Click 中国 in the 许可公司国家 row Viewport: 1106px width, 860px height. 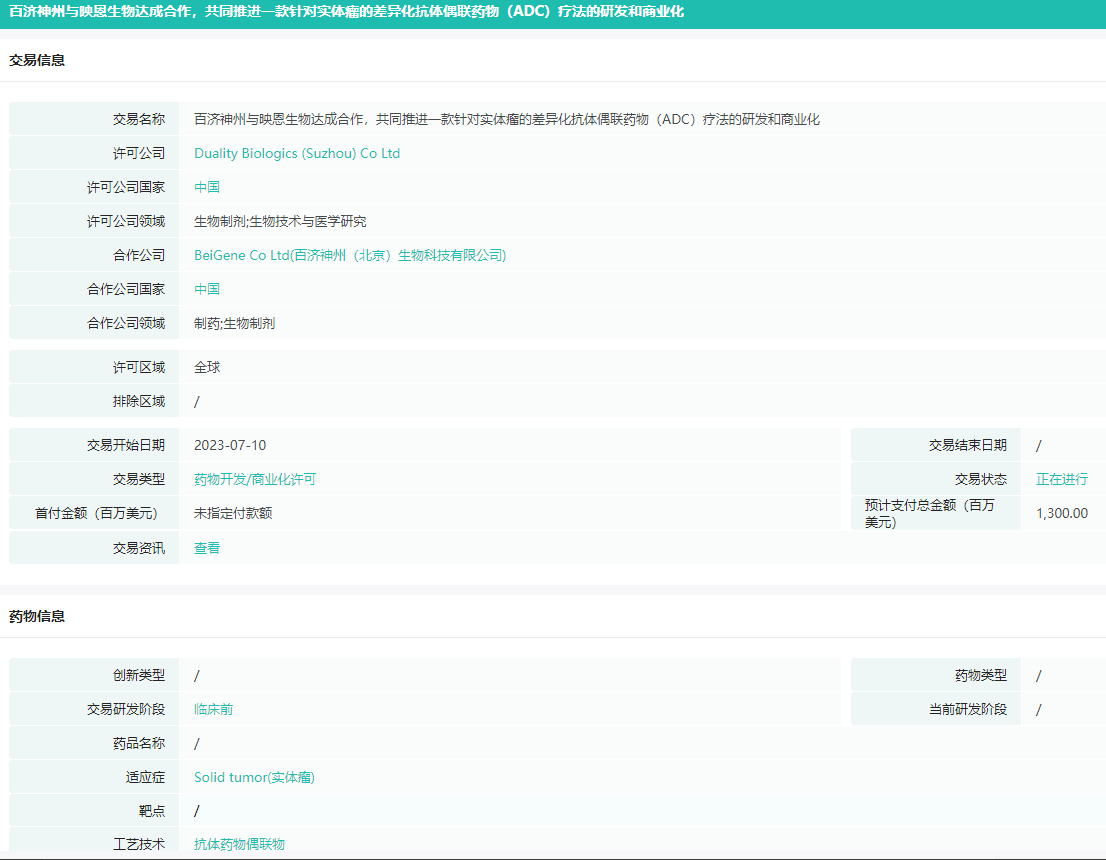coord(207,187)
